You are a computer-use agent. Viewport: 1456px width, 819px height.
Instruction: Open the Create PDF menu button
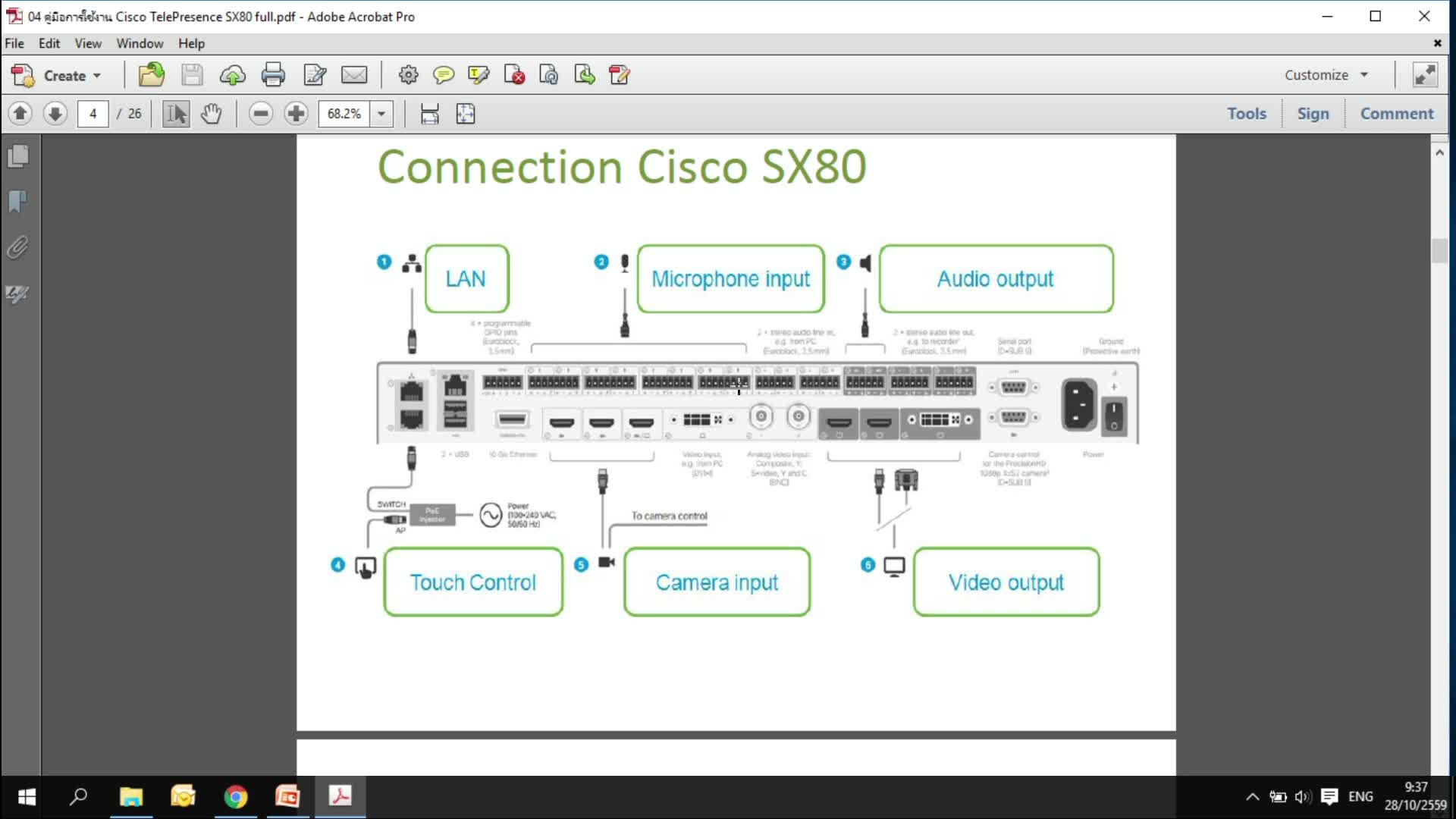coord(57,75)
